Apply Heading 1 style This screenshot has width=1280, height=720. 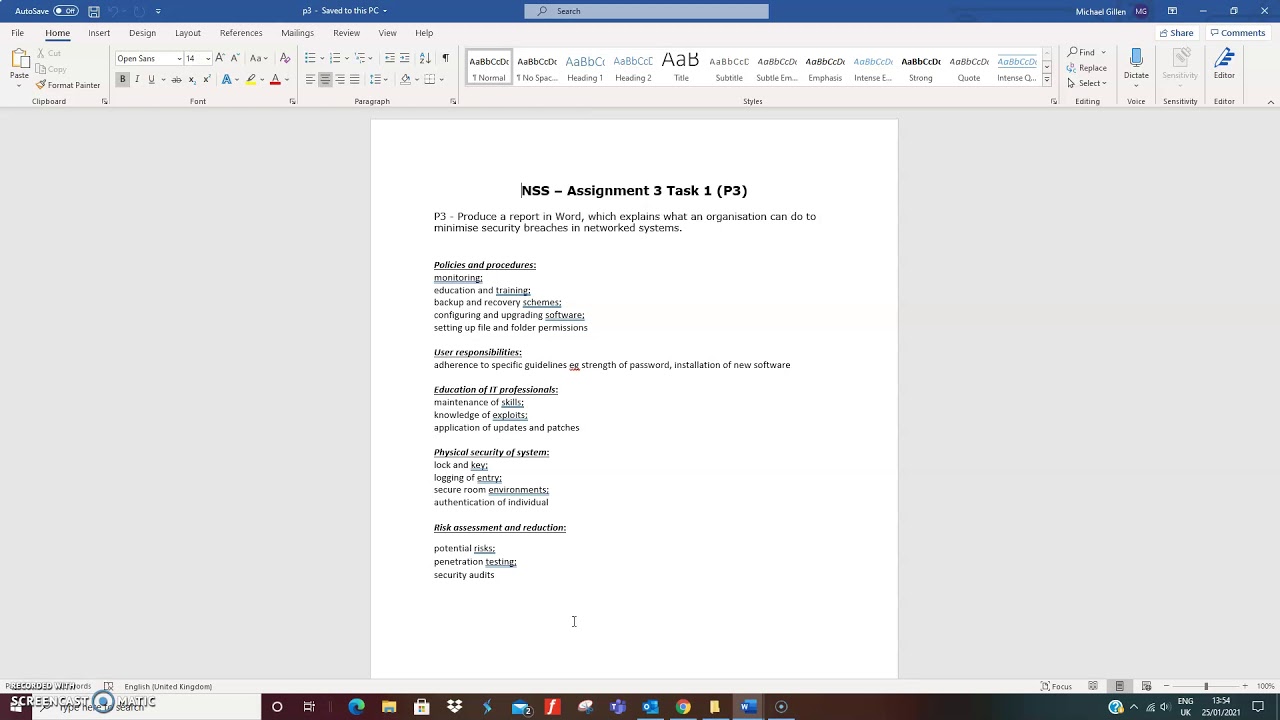585,66
